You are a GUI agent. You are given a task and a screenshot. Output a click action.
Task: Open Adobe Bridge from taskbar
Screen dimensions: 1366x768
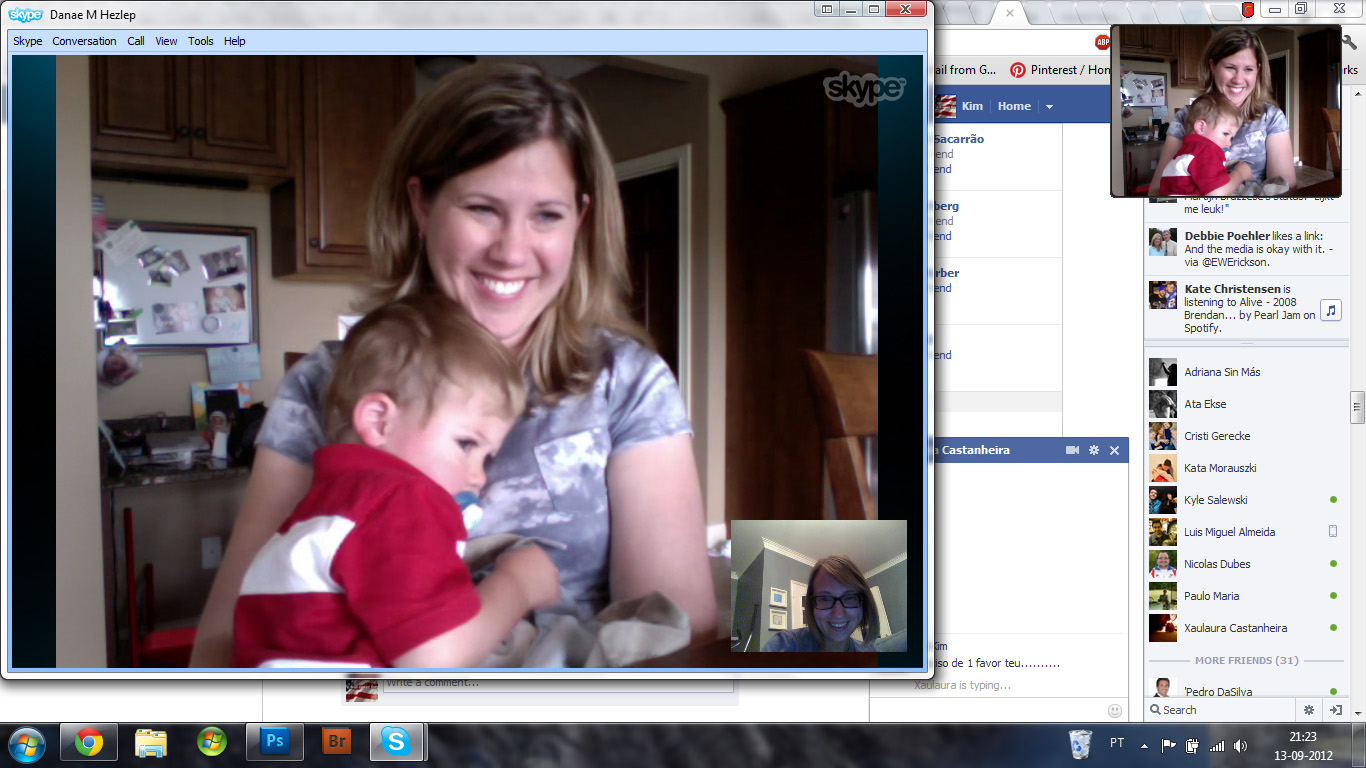pyautogui.click(x=336, y=743)
